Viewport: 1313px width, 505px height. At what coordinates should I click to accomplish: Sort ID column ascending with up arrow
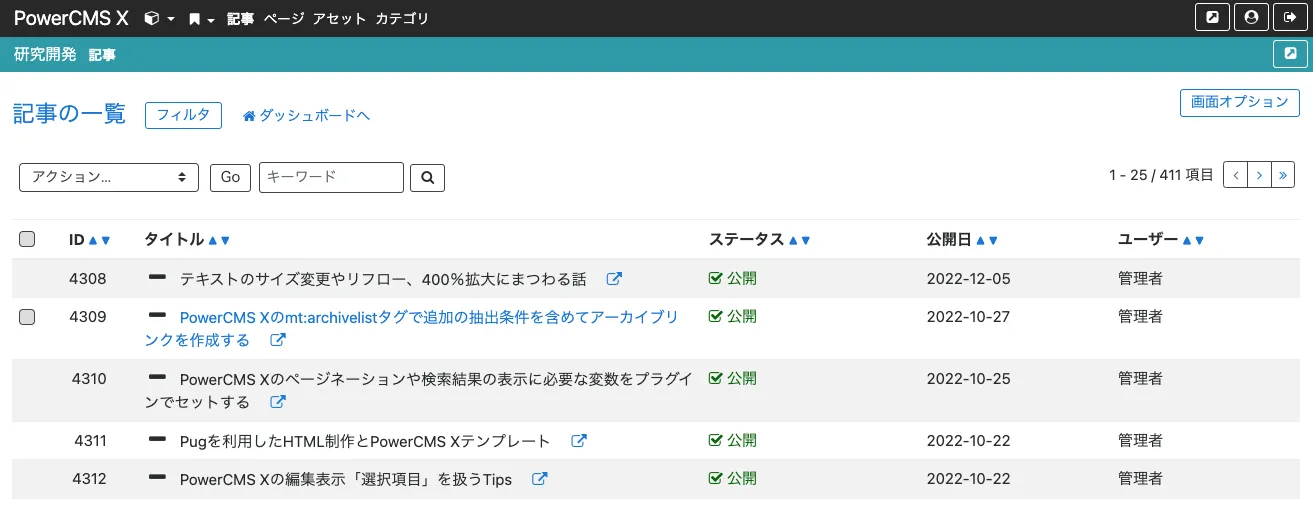click(93, 240)
